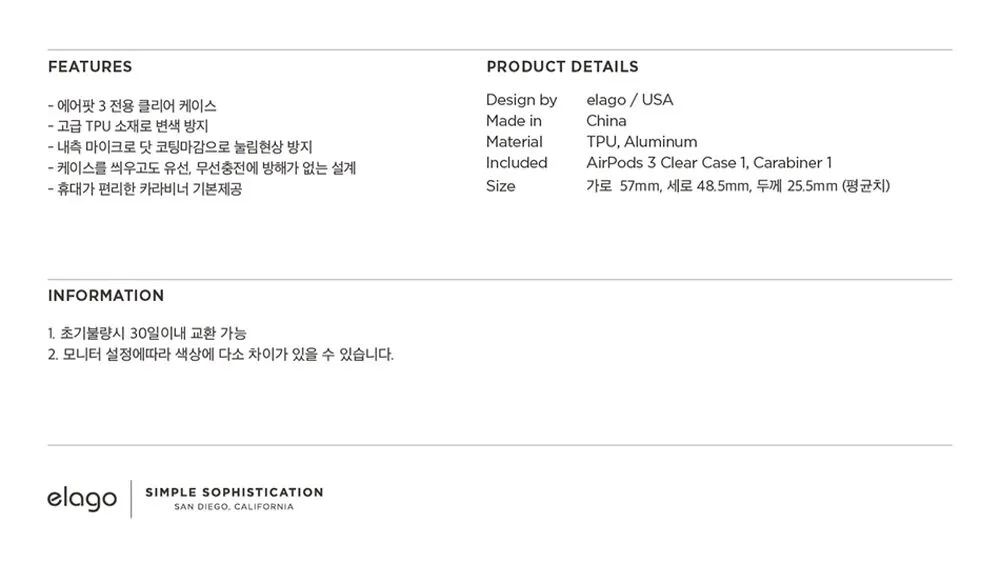Click the 'Size' label
Viewport: 1000px width, 563px height.
[501, 186]
